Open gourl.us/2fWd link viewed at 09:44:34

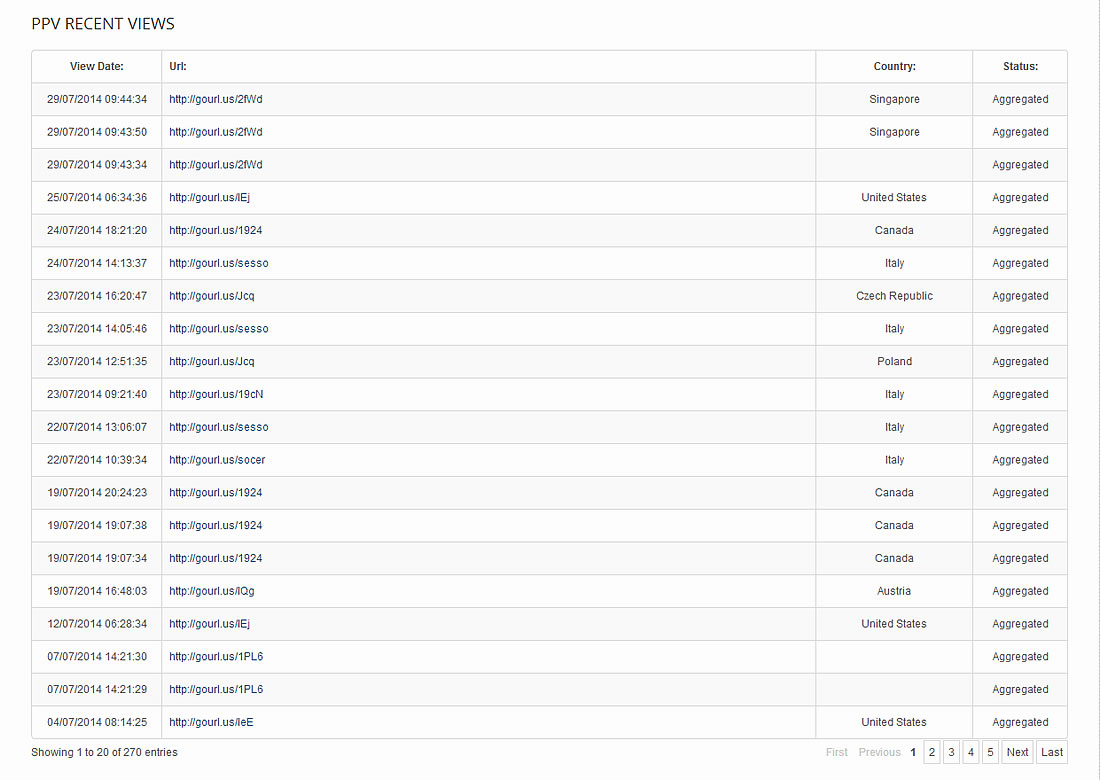(216, 99)
